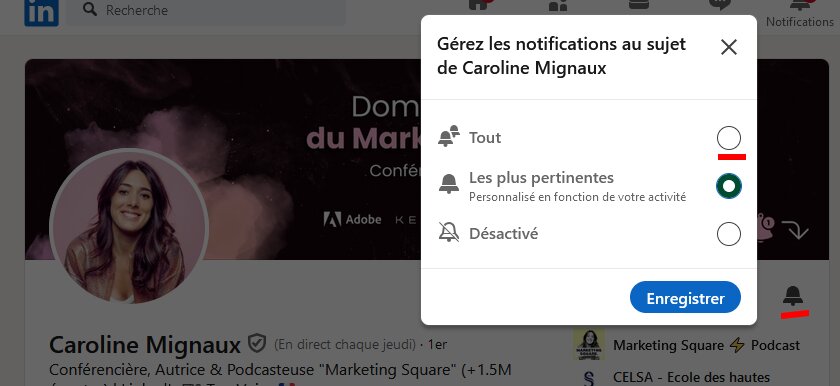840x386 pixels.
Task: Click the double-bell icon next to Tout
Action: coord(449,136)
